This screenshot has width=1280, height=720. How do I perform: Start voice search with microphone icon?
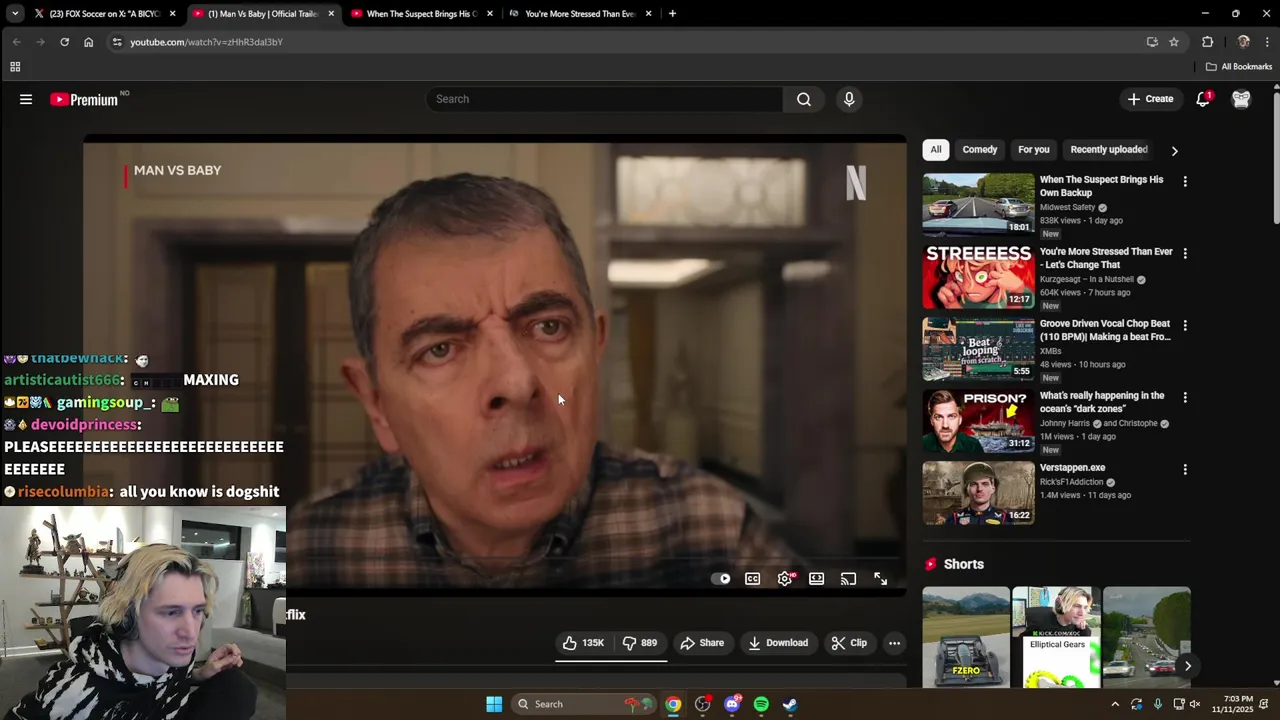tap(849, 99)
